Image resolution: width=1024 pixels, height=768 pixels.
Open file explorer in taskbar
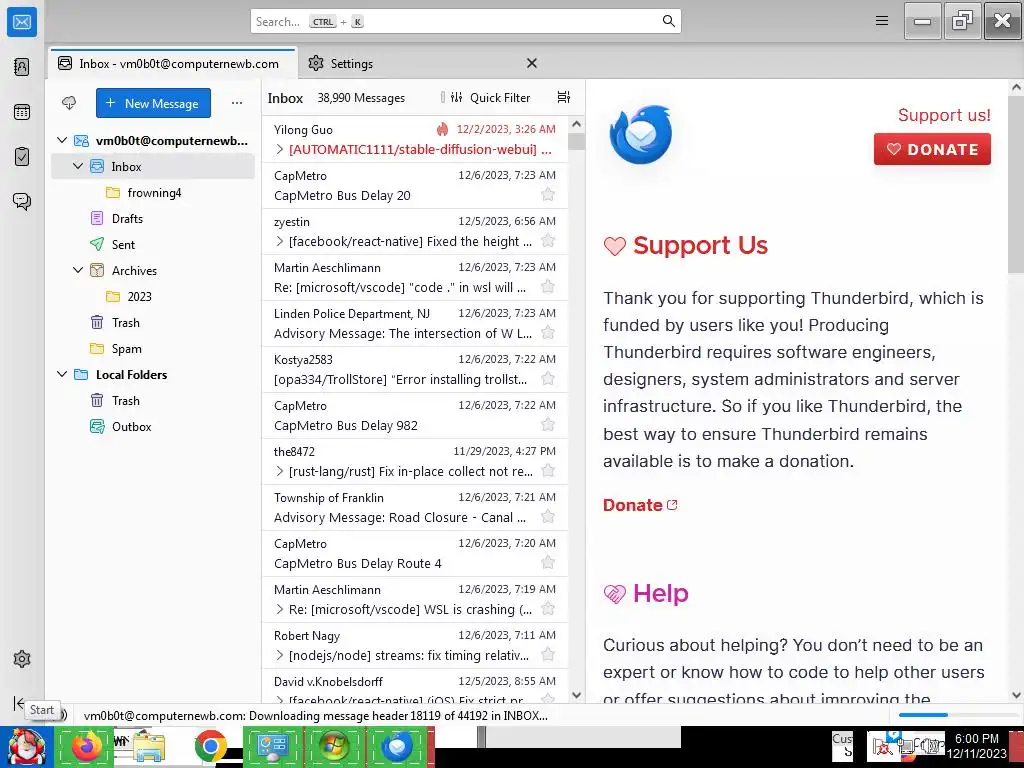click(148, 746)
